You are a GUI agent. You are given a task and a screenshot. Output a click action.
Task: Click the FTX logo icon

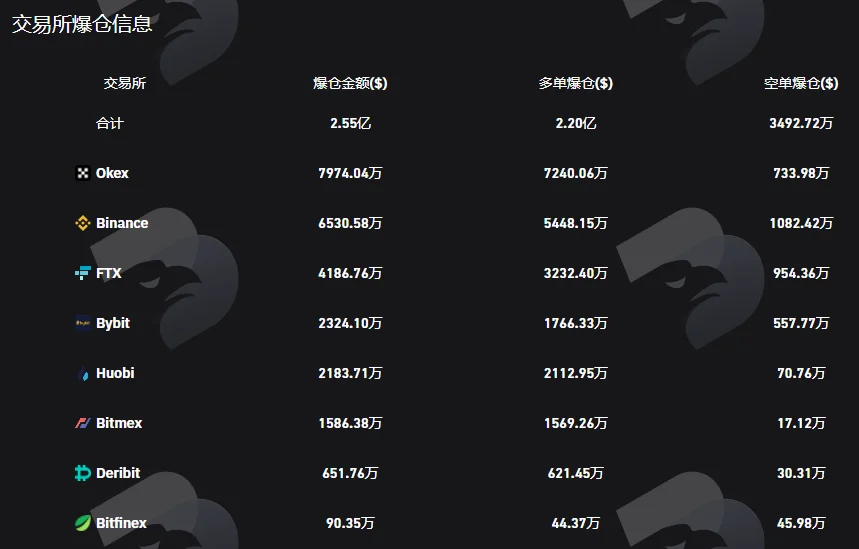pyautogui.click(x=83, y=273)
